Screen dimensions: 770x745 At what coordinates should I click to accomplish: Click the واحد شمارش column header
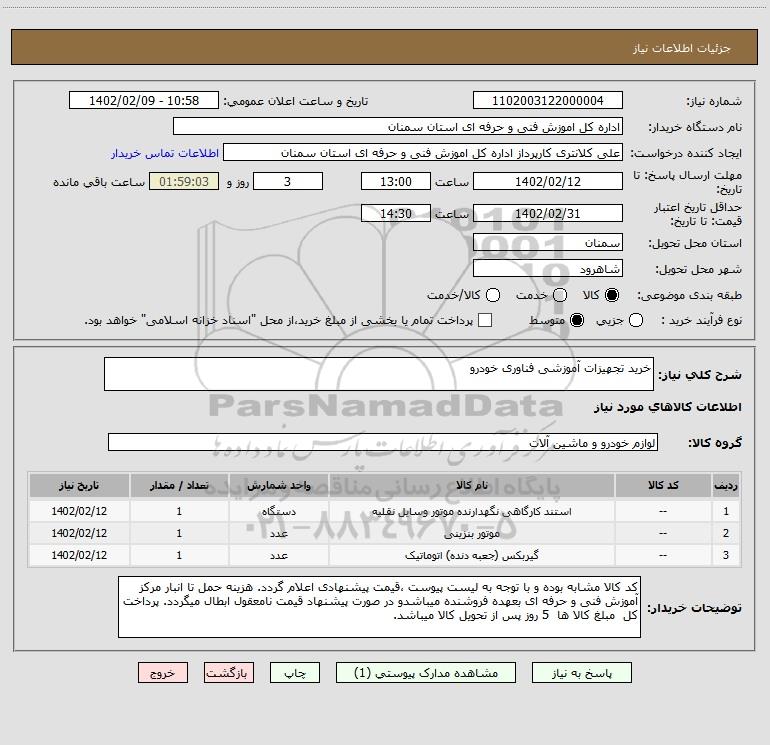point(278,486)
